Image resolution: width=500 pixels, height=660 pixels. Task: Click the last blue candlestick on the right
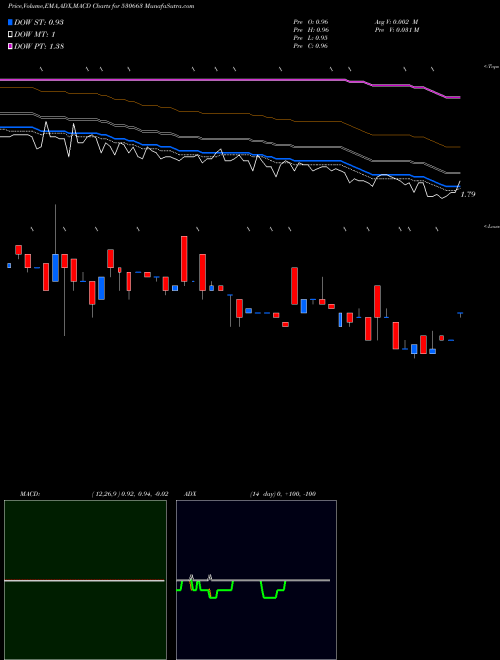(x=460, y=314)
